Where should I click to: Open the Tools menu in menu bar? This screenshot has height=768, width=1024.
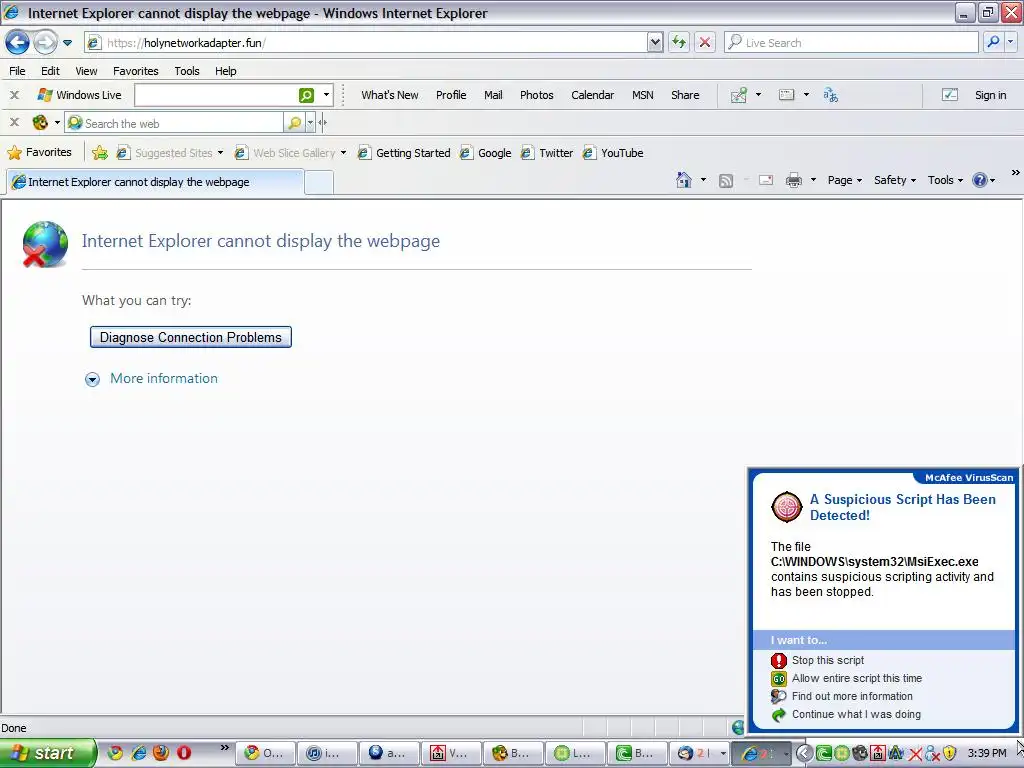[187, 71]
